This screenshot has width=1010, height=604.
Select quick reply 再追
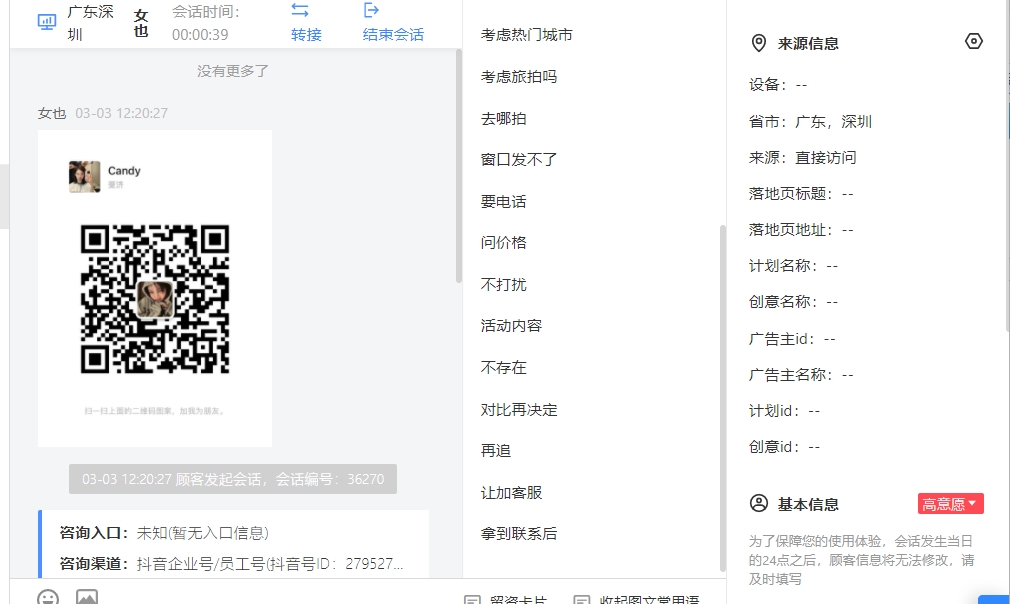click(495, 451)
